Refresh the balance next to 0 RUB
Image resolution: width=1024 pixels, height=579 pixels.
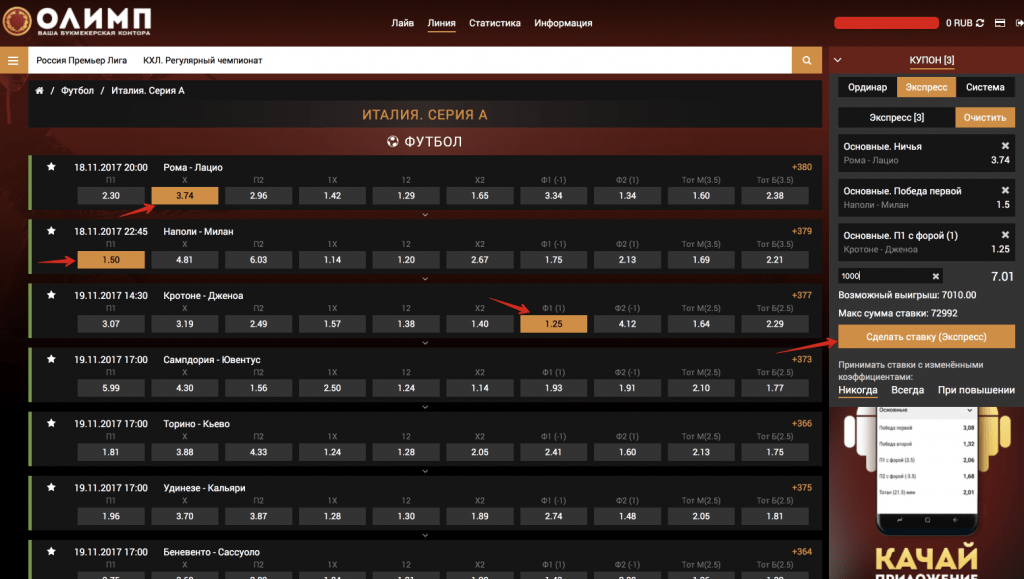981,23
